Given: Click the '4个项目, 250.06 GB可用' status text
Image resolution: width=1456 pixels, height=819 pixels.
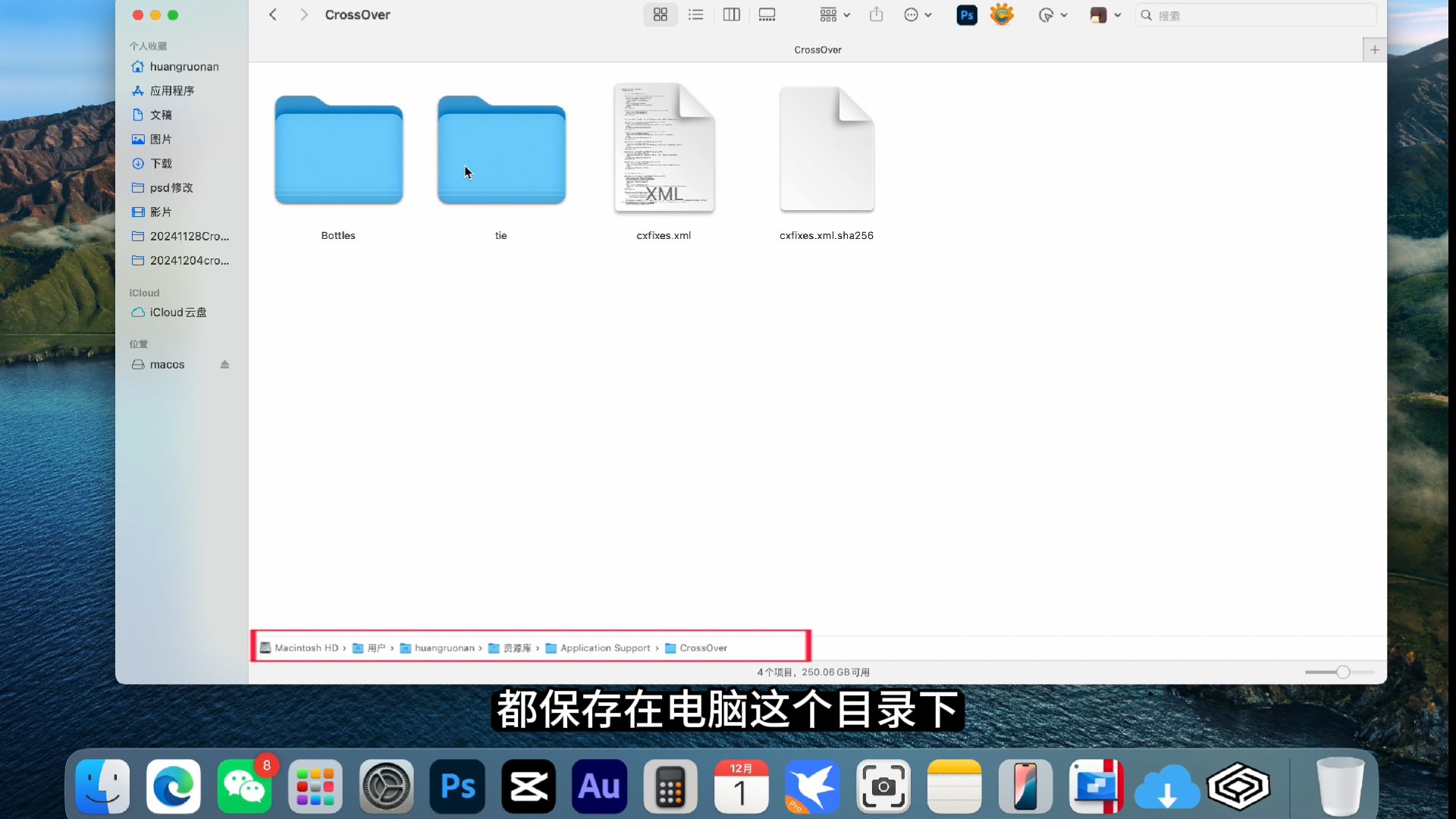Looking at the screenshot, I should pyautogui.click(x=813, y=673).
